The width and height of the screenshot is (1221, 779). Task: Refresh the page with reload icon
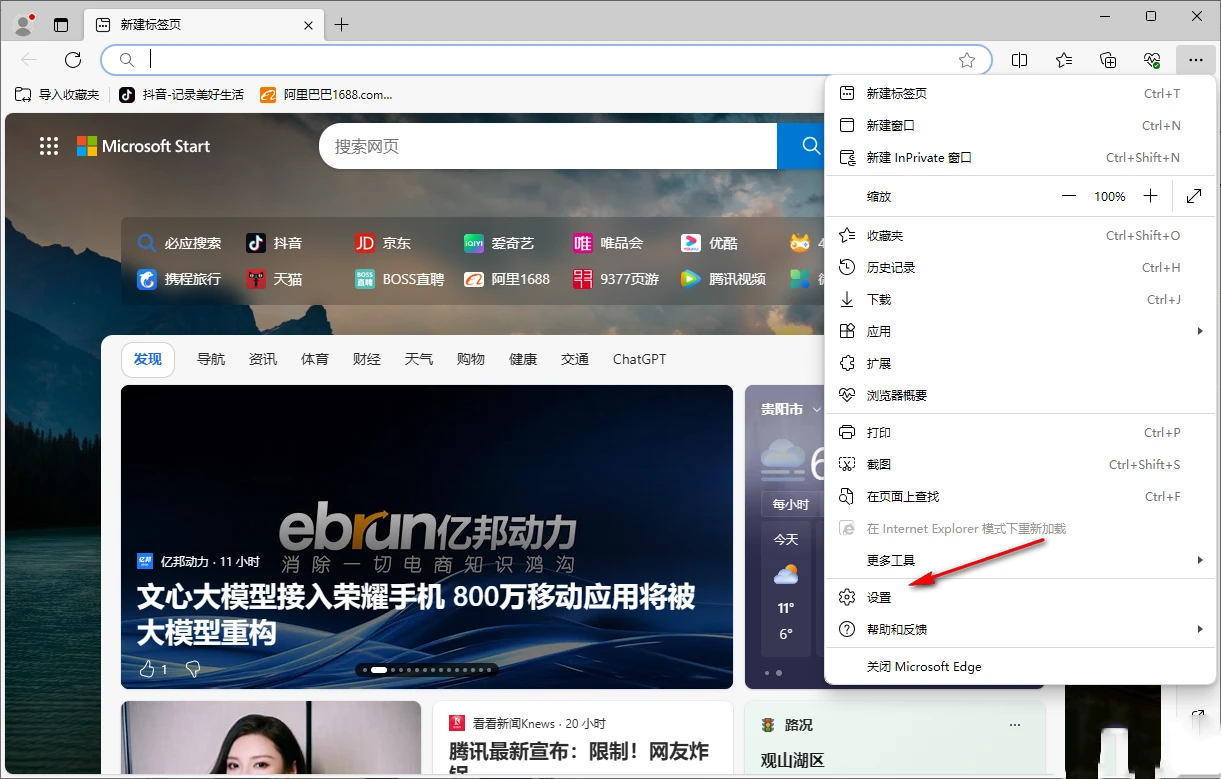pos(73,60)
